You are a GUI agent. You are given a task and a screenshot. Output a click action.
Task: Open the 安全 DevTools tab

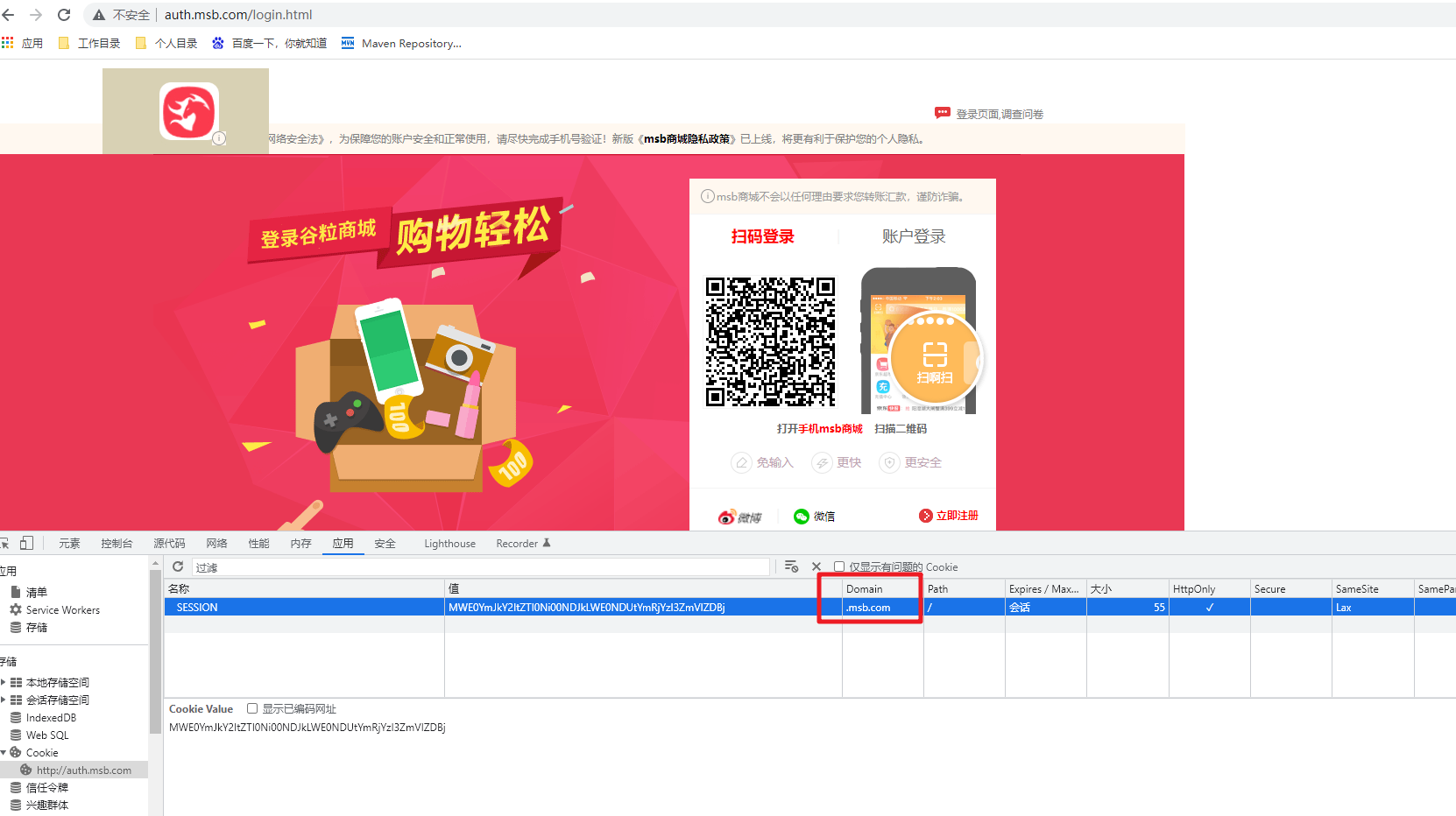(x=385, y=544)
